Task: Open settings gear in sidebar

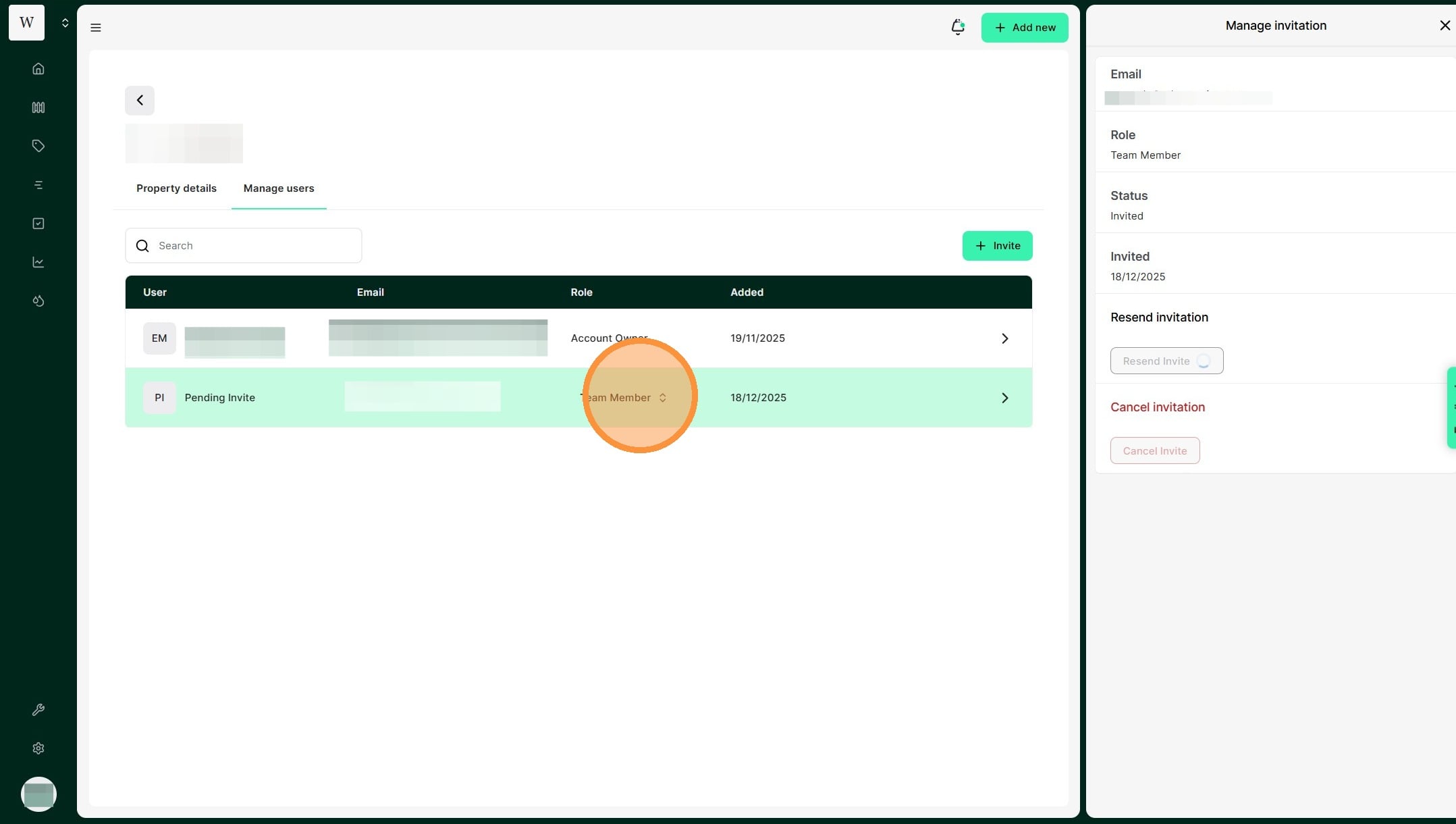Action: point(38,748)
